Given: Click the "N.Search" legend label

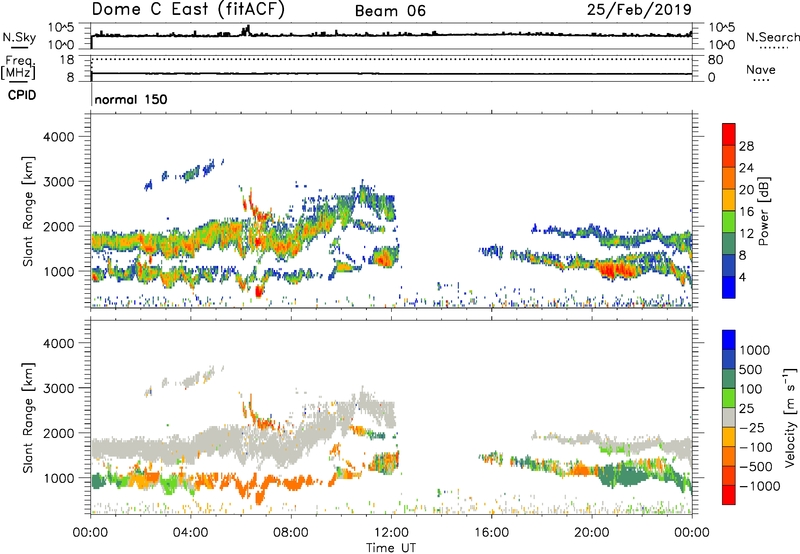Looking at the screenshot, I should tap(772, 37).
